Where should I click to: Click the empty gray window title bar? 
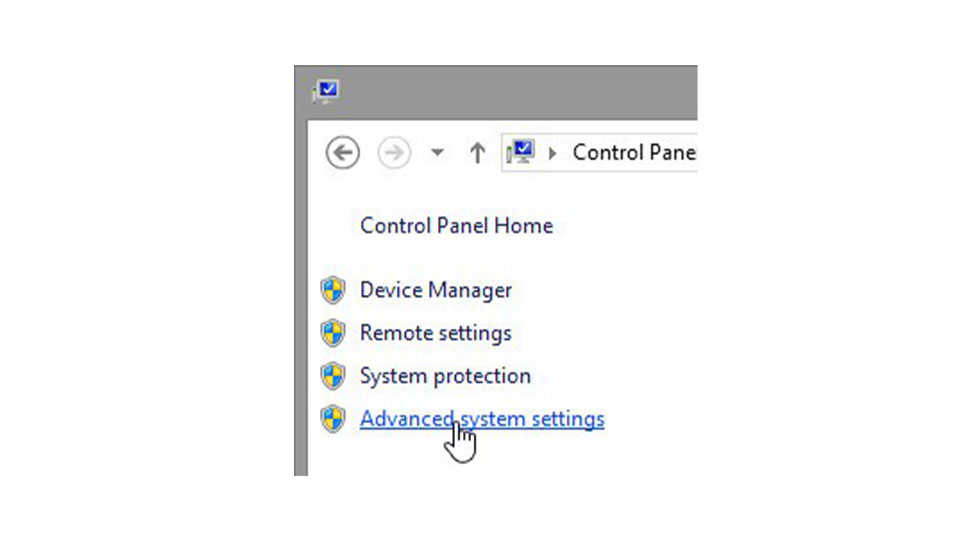[x=520, y=92]
